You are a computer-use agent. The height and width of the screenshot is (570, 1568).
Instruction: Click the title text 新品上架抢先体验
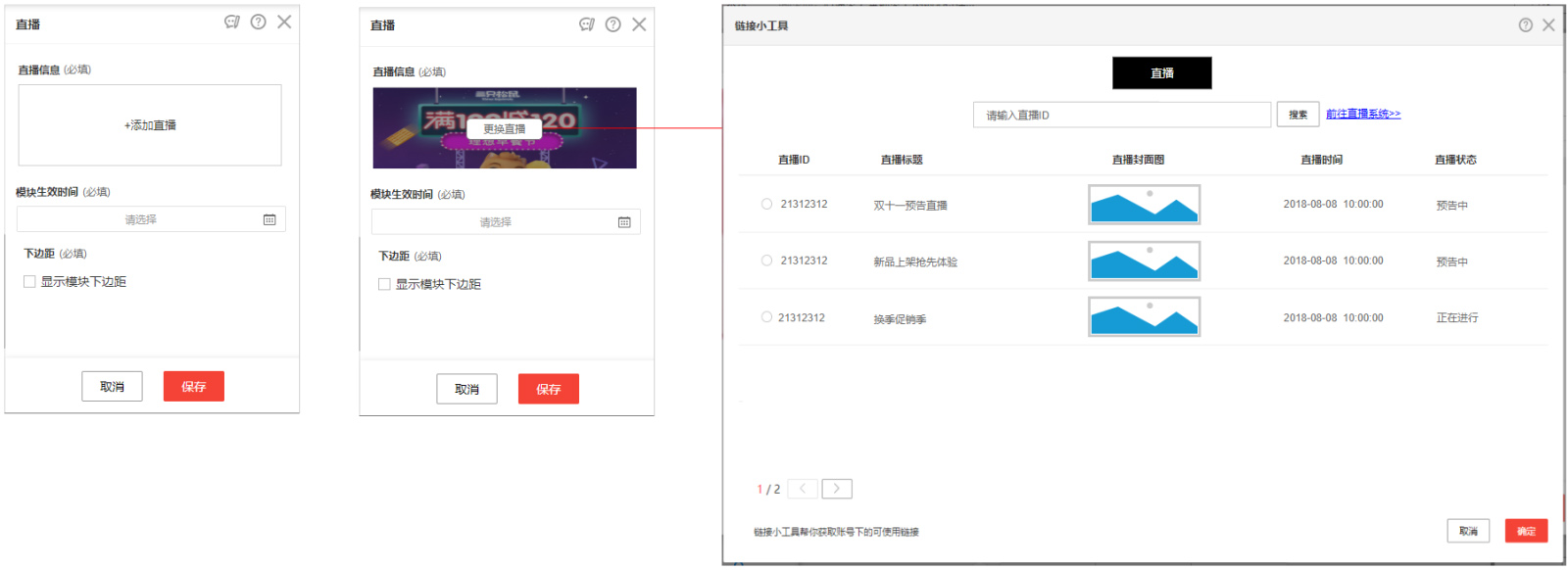coord(915,262)
